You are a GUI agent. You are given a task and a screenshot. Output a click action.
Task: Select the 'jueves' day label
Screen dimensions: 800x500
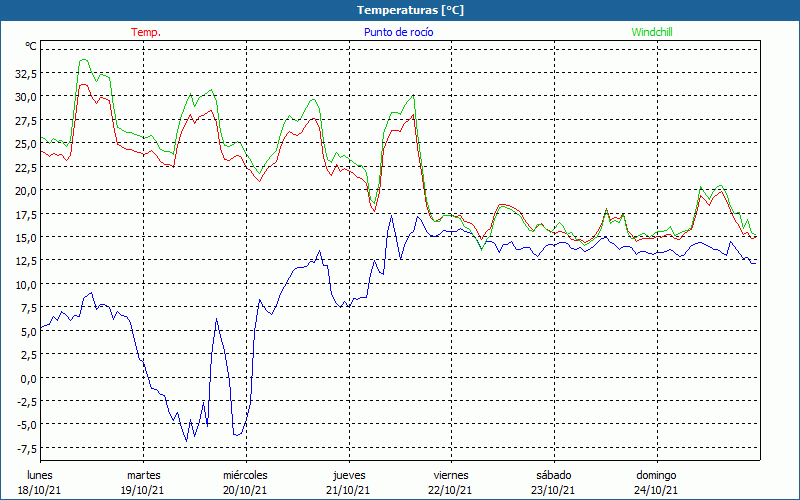point(348,475)
